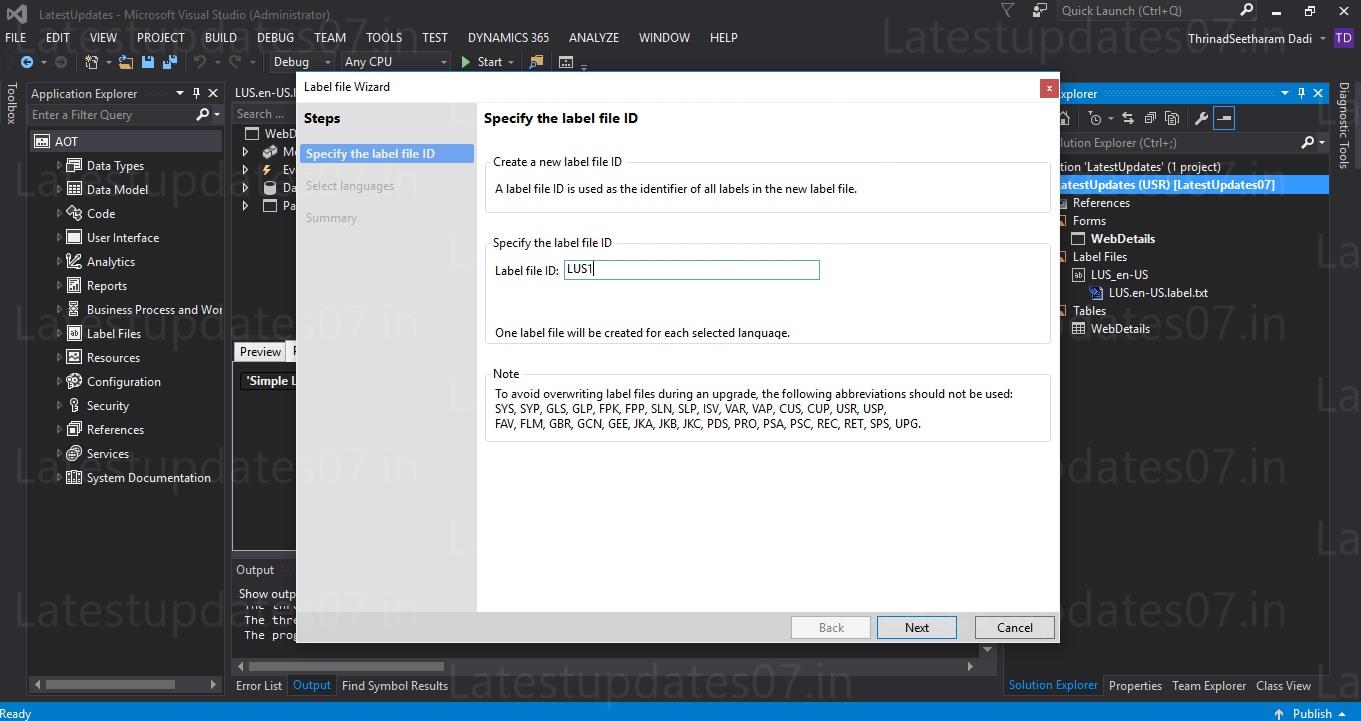Image resolution: width=1361 pixels, height=721 pixels.
Task: Click the Cancel button in the wizard
Action: [x=1013, y=627]
